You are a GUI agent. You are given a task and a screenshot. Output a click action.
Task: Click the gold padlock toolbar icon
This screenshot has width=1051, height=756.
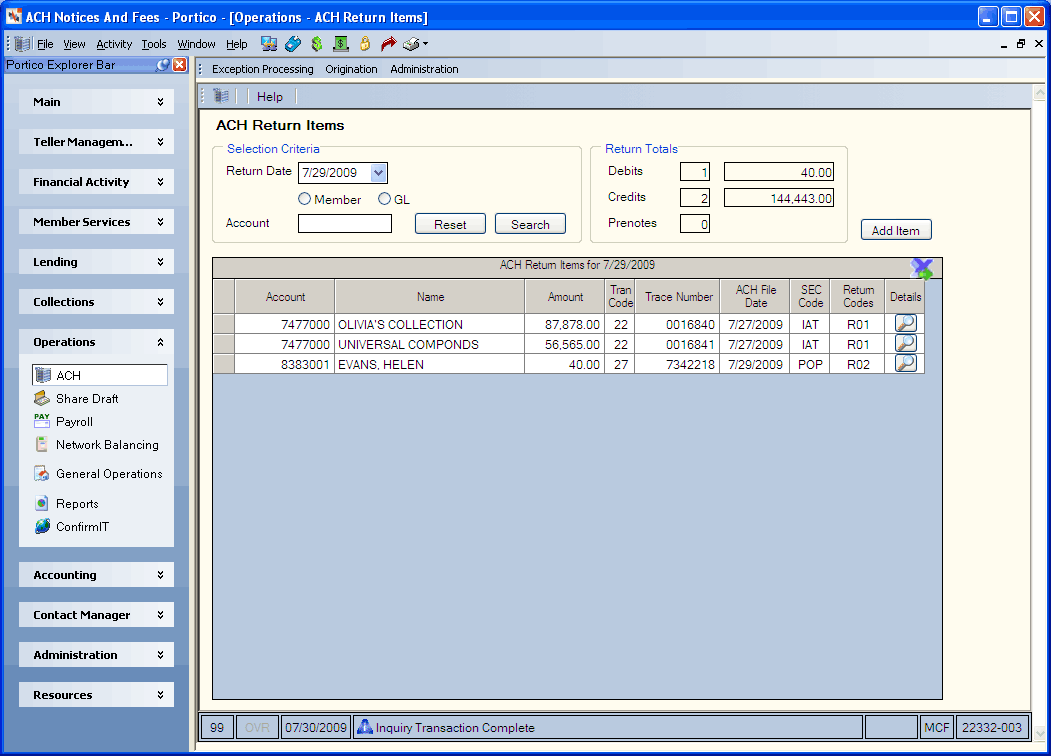click(x=365, y=44)
